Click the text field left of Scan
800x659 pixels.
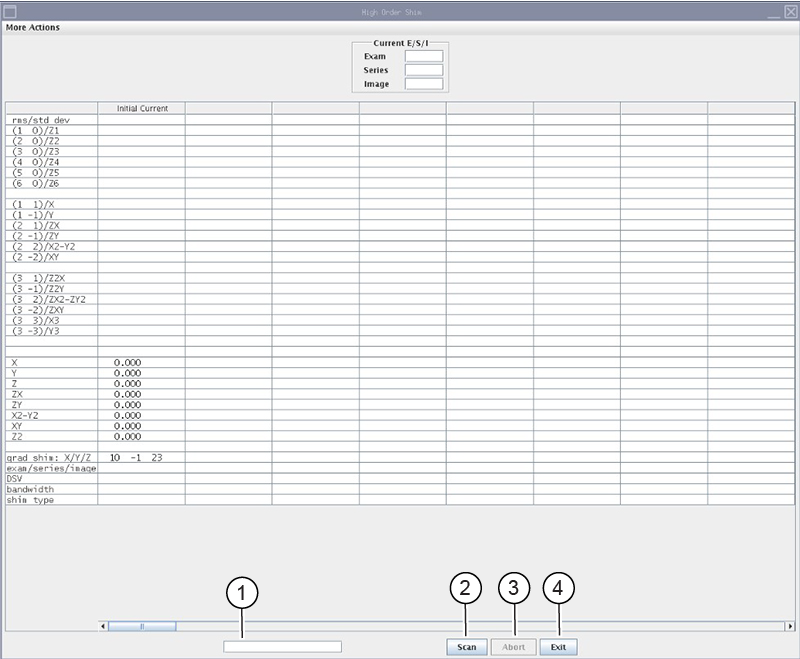(x=282, y=647)
